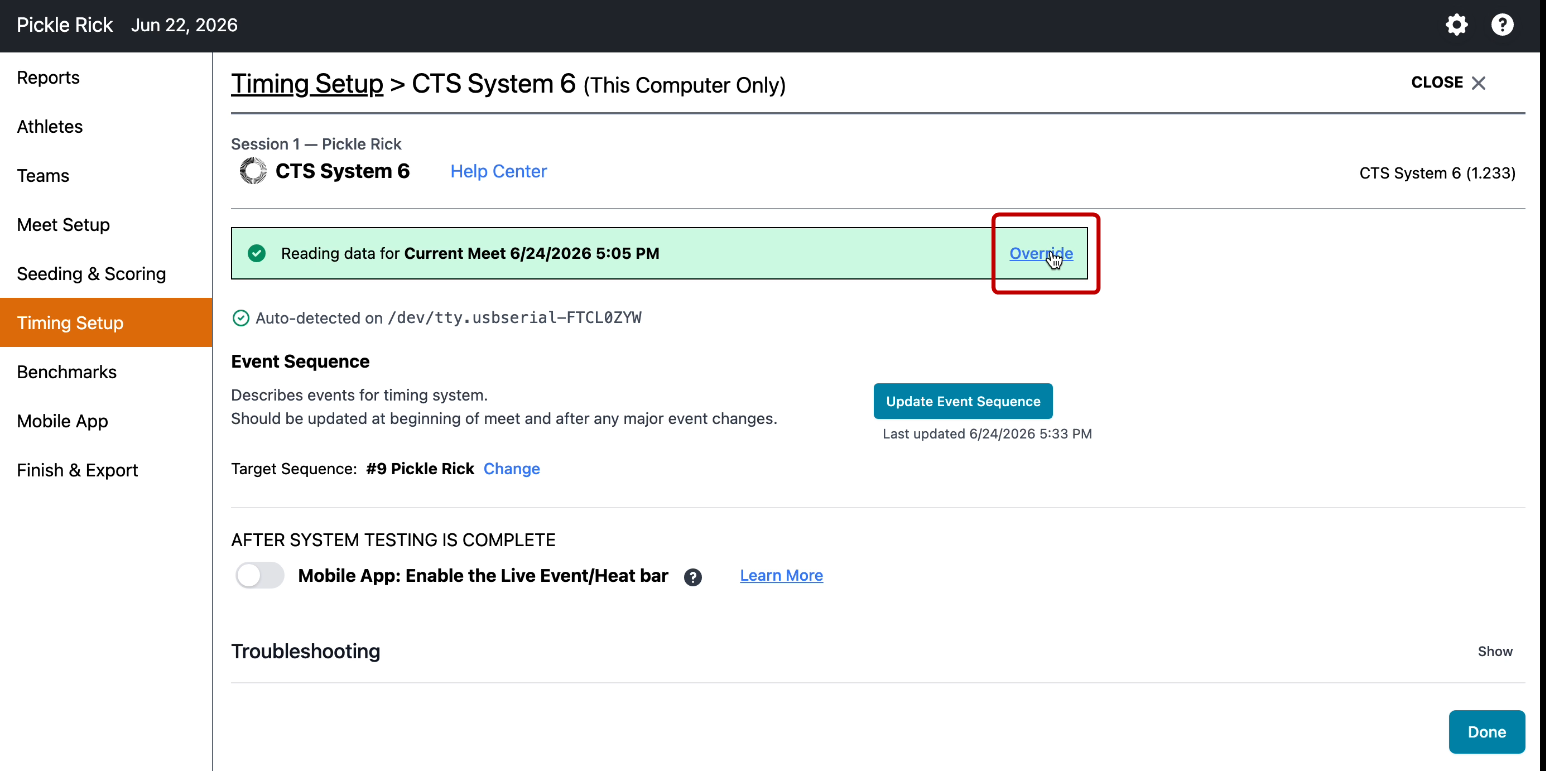
Task: Click Change next to Target Sequence
Action: click(x=512, y=468)
